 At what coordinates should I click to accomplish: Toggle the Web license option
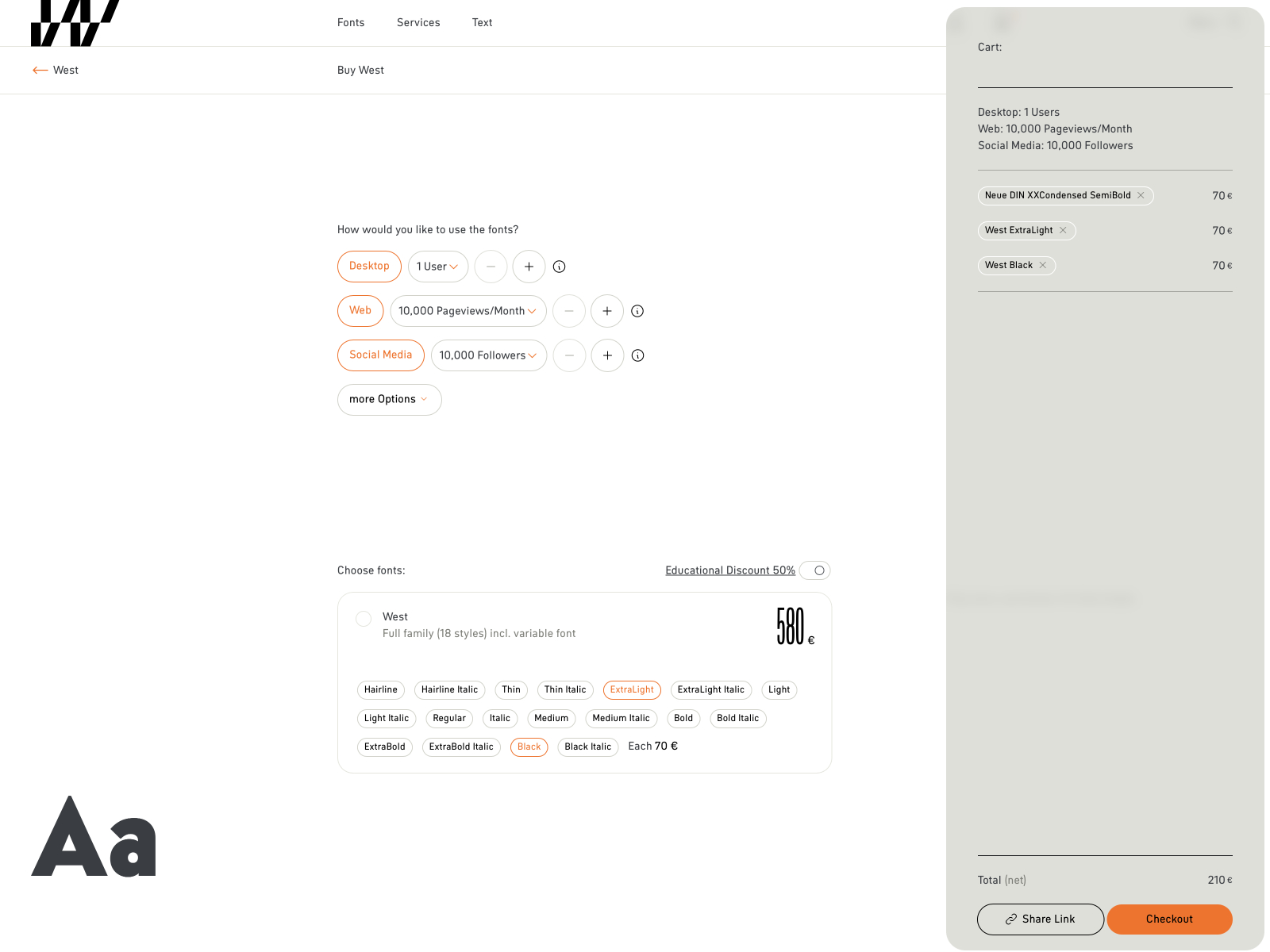pos(360,311)
